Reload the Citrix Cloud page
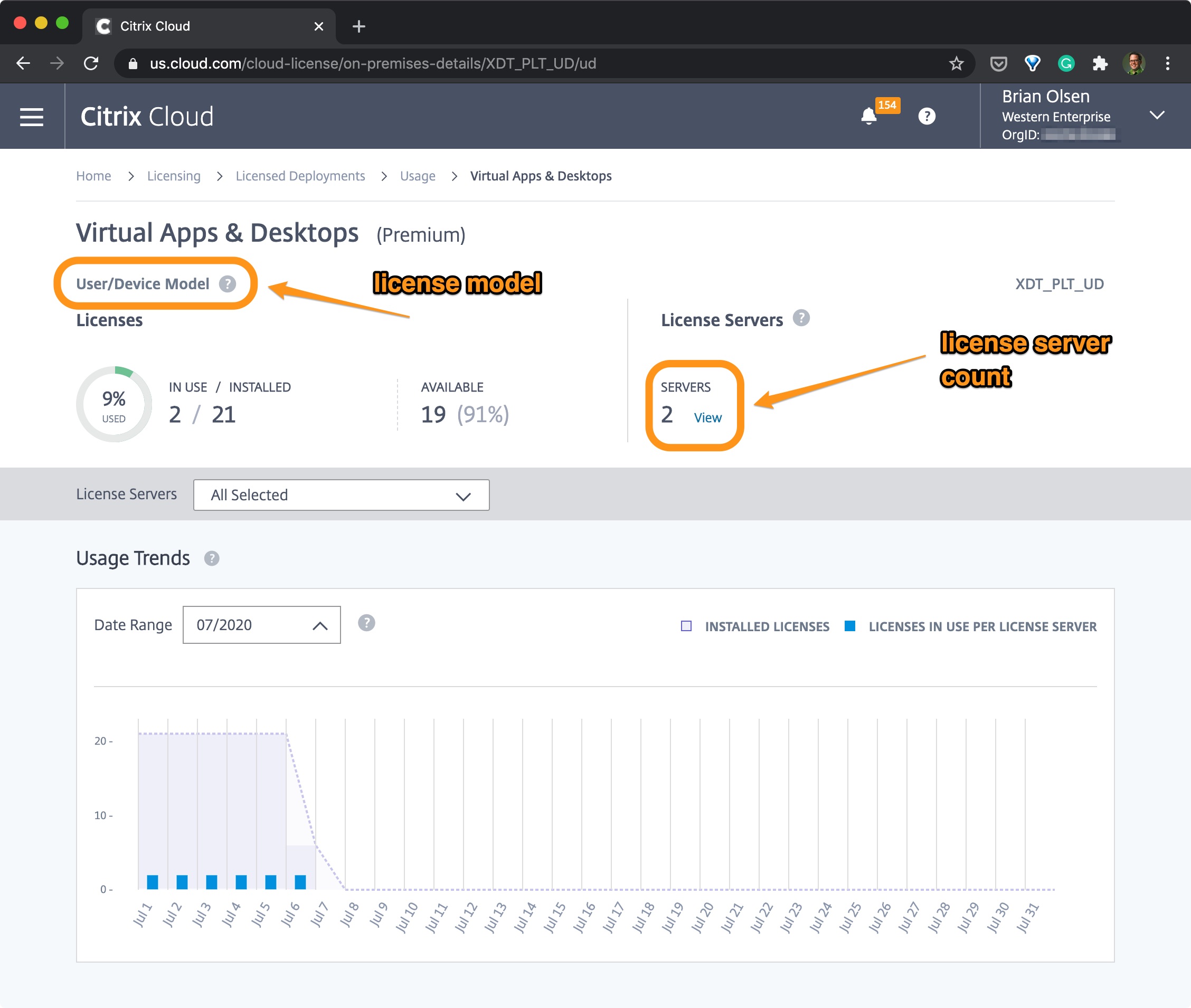This screenshot has height=1008, width=1191. pyautogui.click(x=91, y=63)
